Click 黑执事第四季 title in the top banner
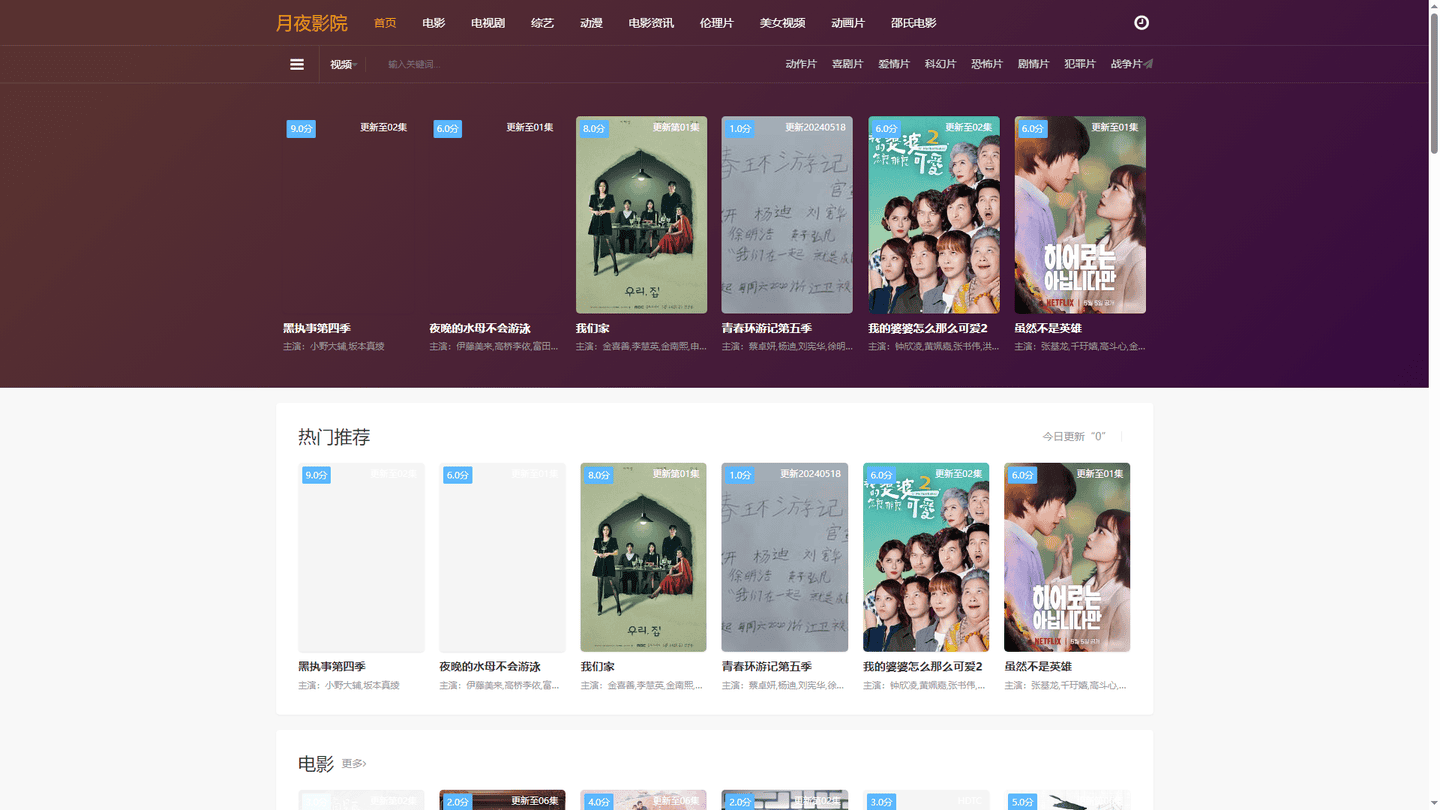 317,328
